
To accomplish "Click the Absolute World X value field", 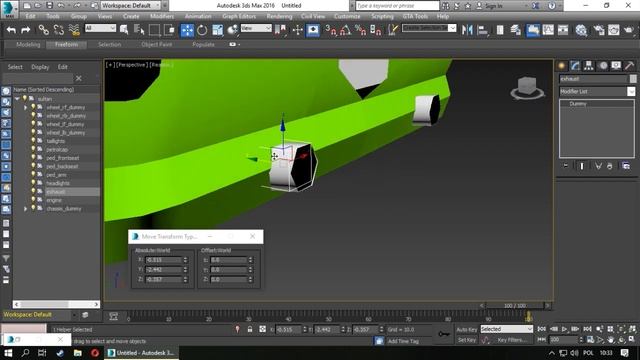I will pos(163,260).
